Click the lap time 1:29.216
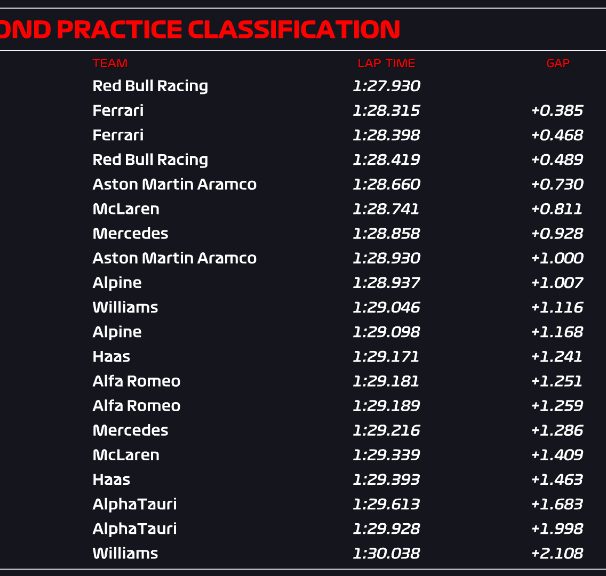Screen dimensions: 606x576 (x=386, y=431)
